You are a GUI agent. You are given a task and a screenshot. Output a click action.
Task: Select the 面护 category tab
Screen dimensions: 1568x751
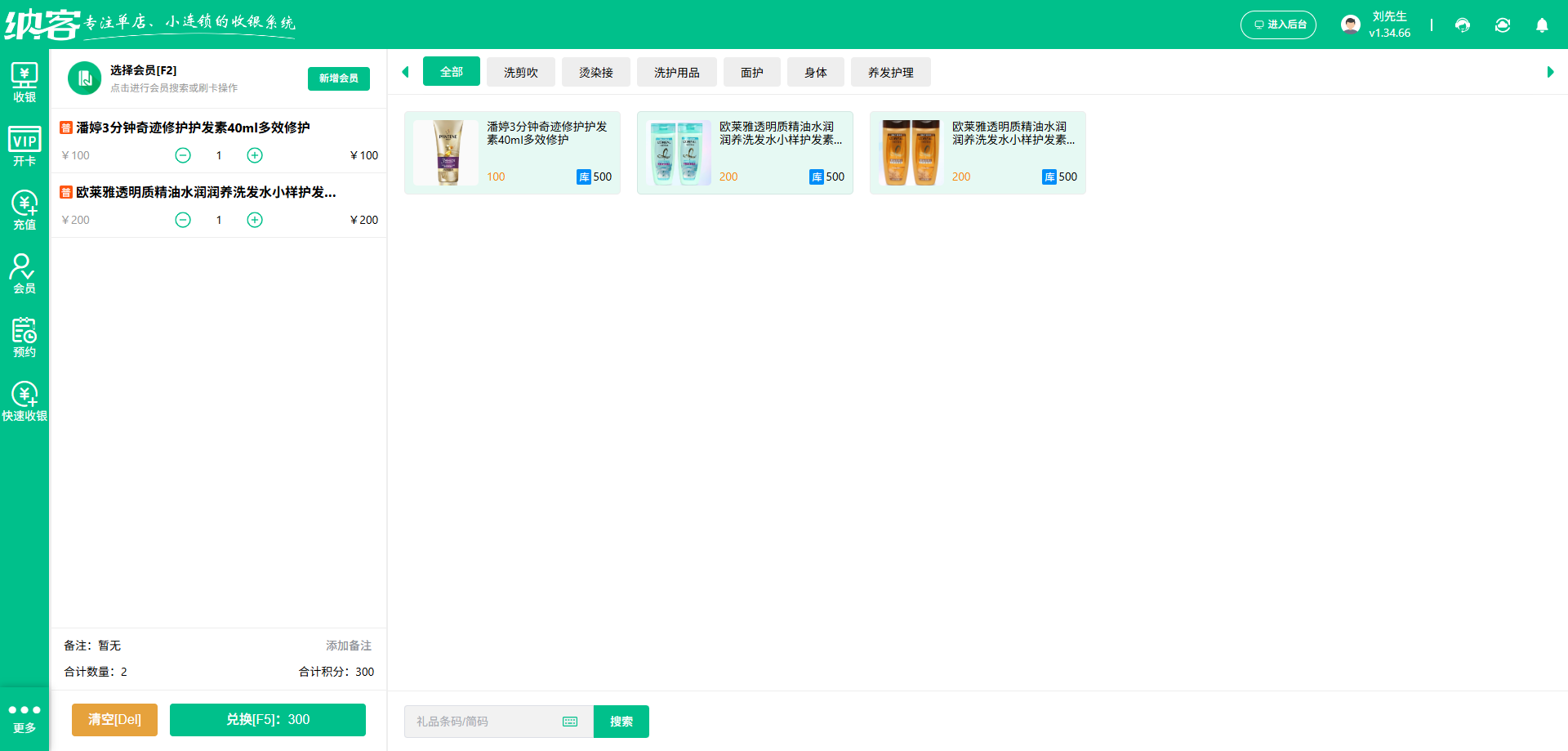[752, 72]
